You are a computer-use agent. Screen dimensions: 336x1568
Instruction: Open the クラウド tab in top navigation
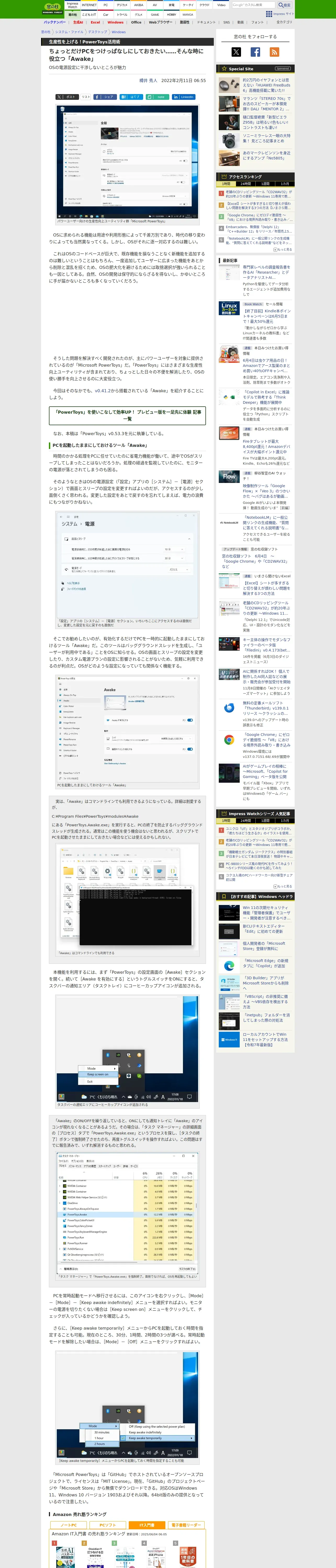204,5
